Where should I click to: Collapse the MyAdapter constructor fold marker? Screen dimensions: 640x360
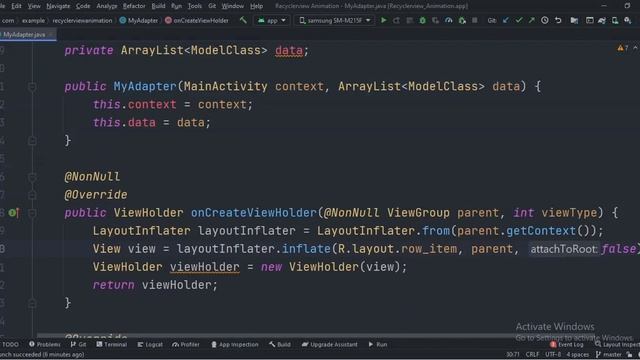pos(32,86)
